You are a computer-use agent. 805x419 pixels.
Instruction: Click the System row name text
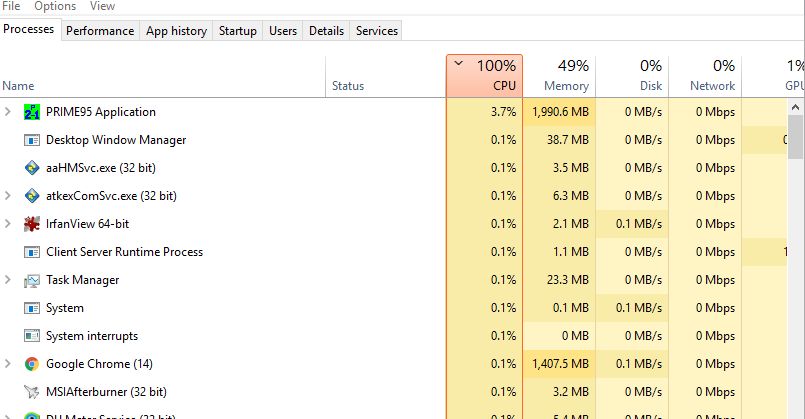(x=65, y=308)
